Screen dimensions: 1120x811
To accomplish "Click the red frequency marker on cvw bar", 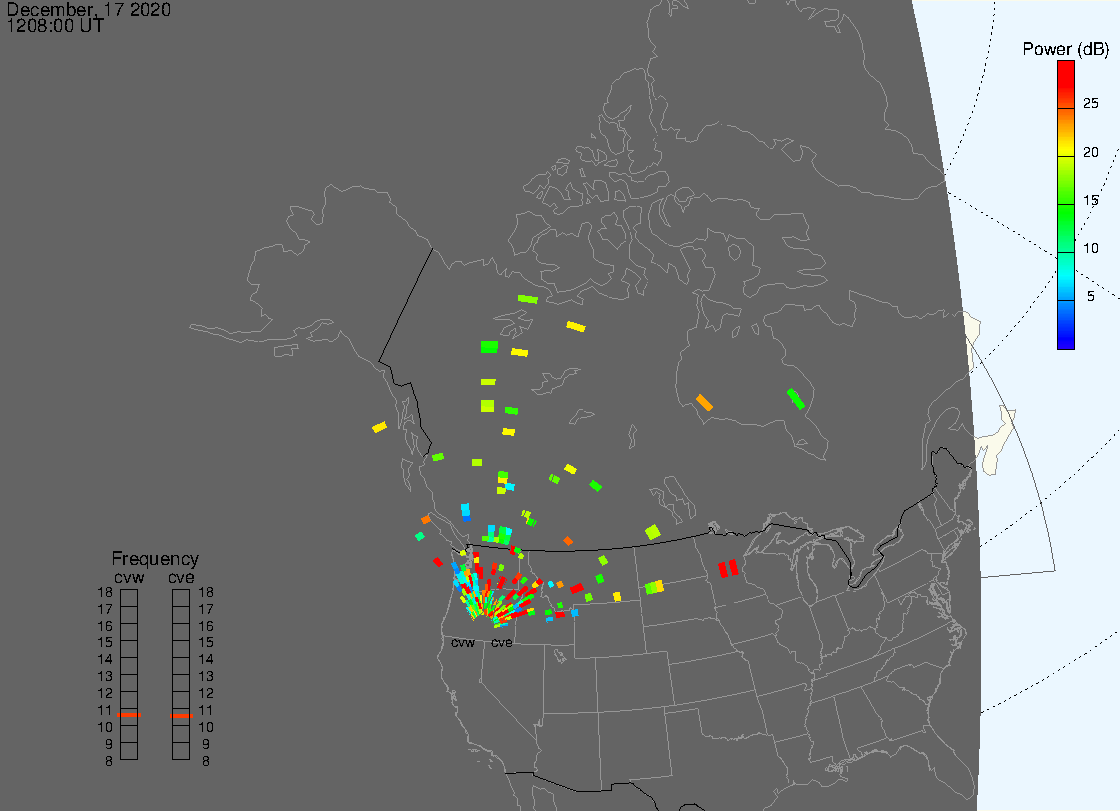I will [129, 715].
